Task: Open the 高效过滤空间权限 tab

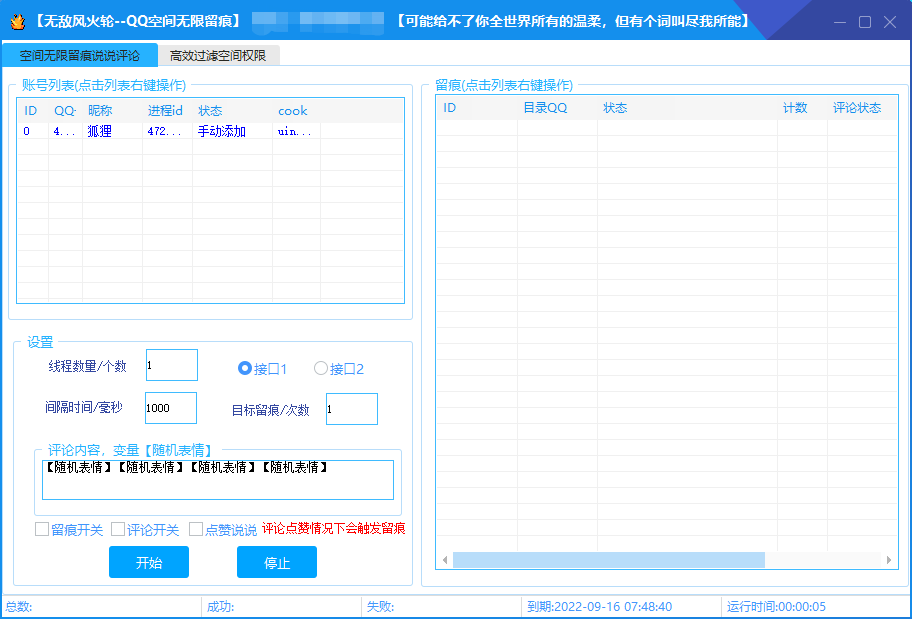Action: (x=218, y=56)
